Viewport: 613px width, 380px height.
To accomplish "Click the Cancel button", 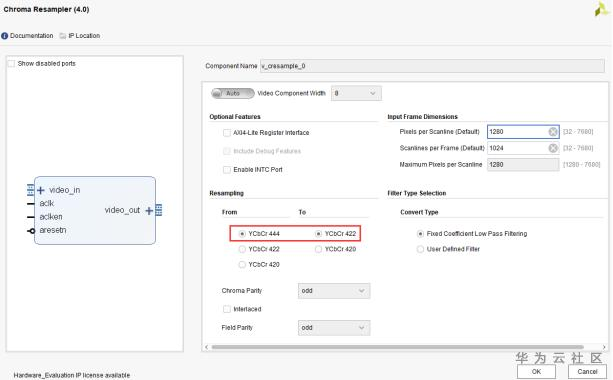I will pos(587,371).
